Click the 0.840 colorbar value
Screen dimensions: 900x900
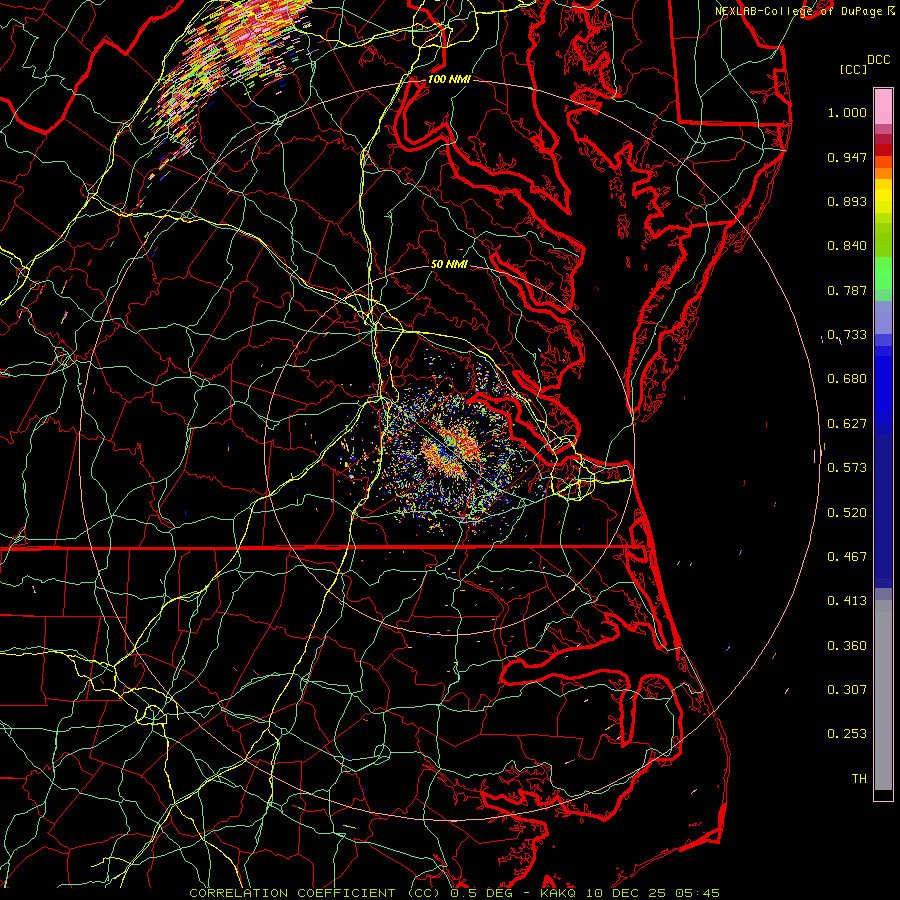pos(847,246)
